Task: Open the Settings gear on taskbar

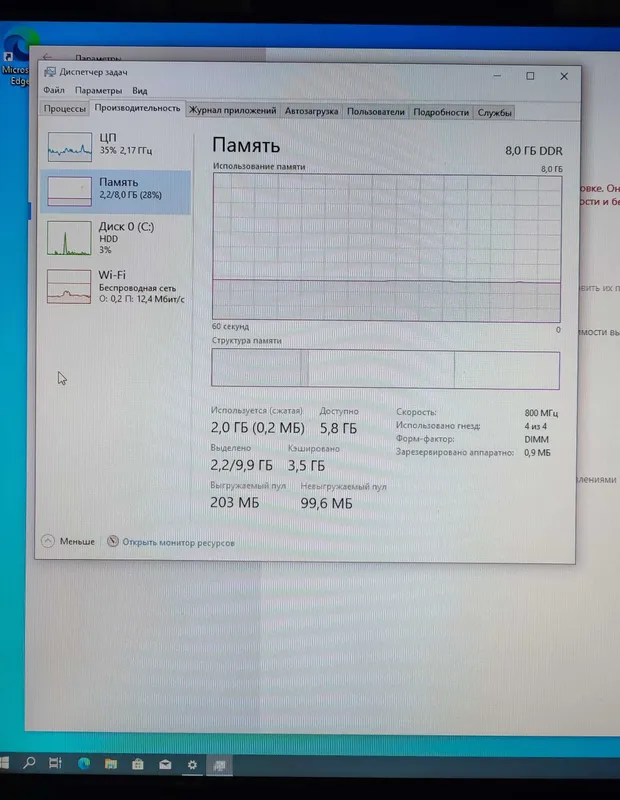Action: [x=192, y=765]
